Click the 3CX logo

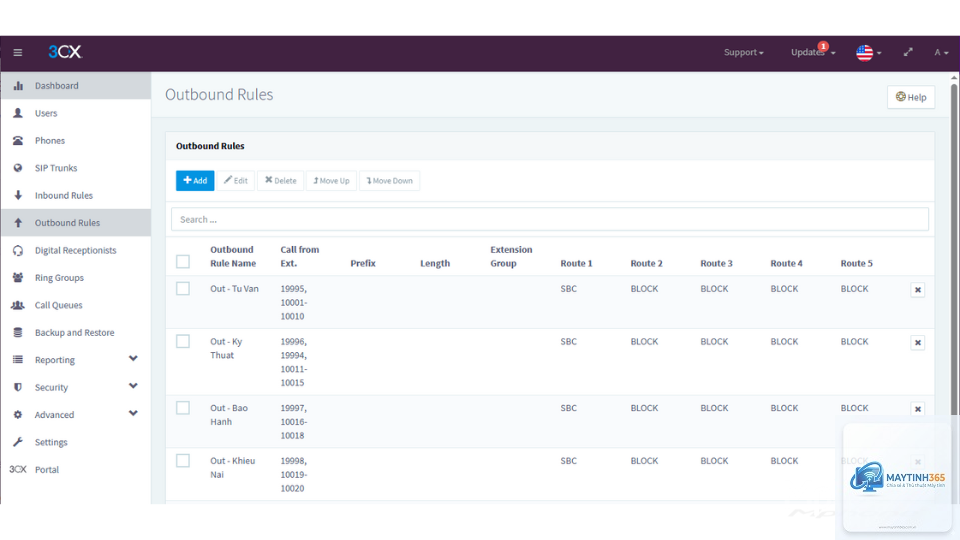point(65,52)
